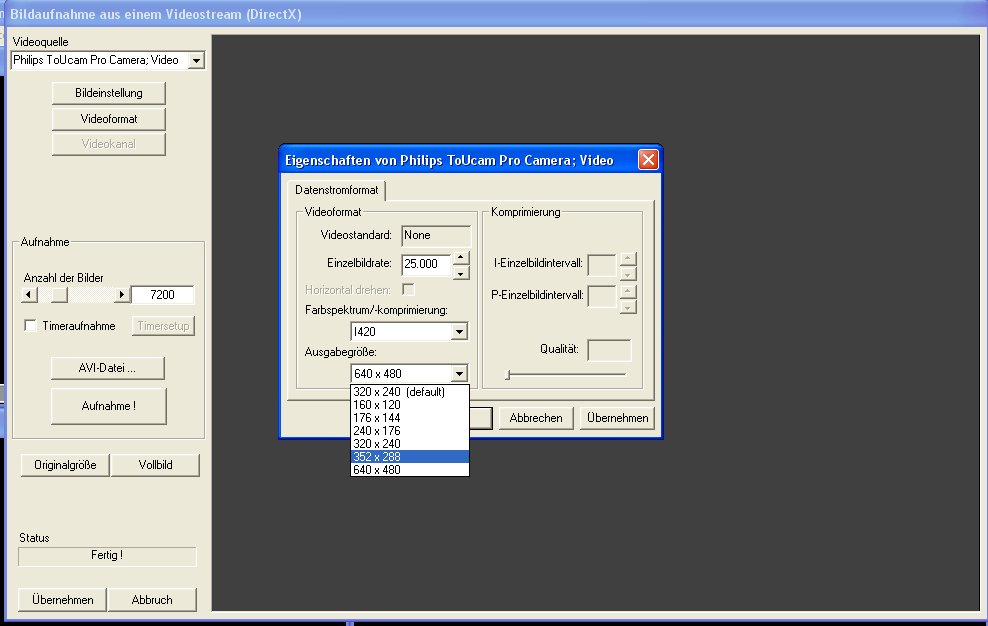Click the AVI-Datei ... button
The width and height of the screenshot is (988, 626).
point(108,368)
